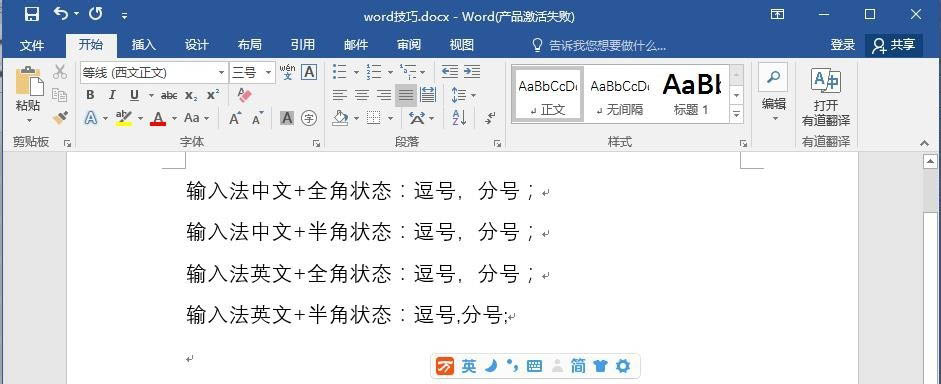The height and width of the screenshot is (384, 941).
Task: Click the wén phonetic guide icon
Action: click(287, 73)
